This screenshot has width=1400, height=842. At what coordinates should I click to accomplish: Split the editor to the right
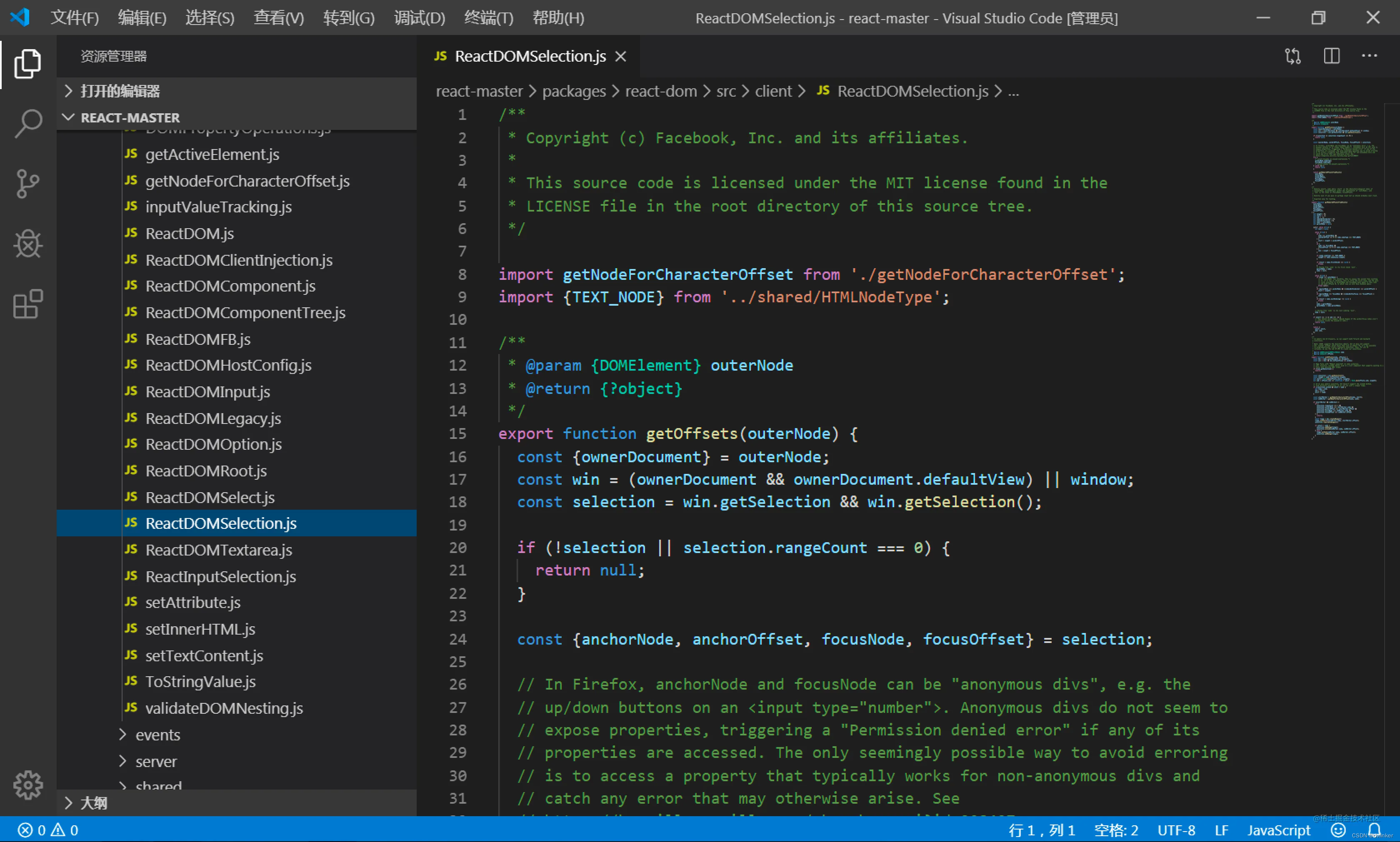(x=1331, y=56)
